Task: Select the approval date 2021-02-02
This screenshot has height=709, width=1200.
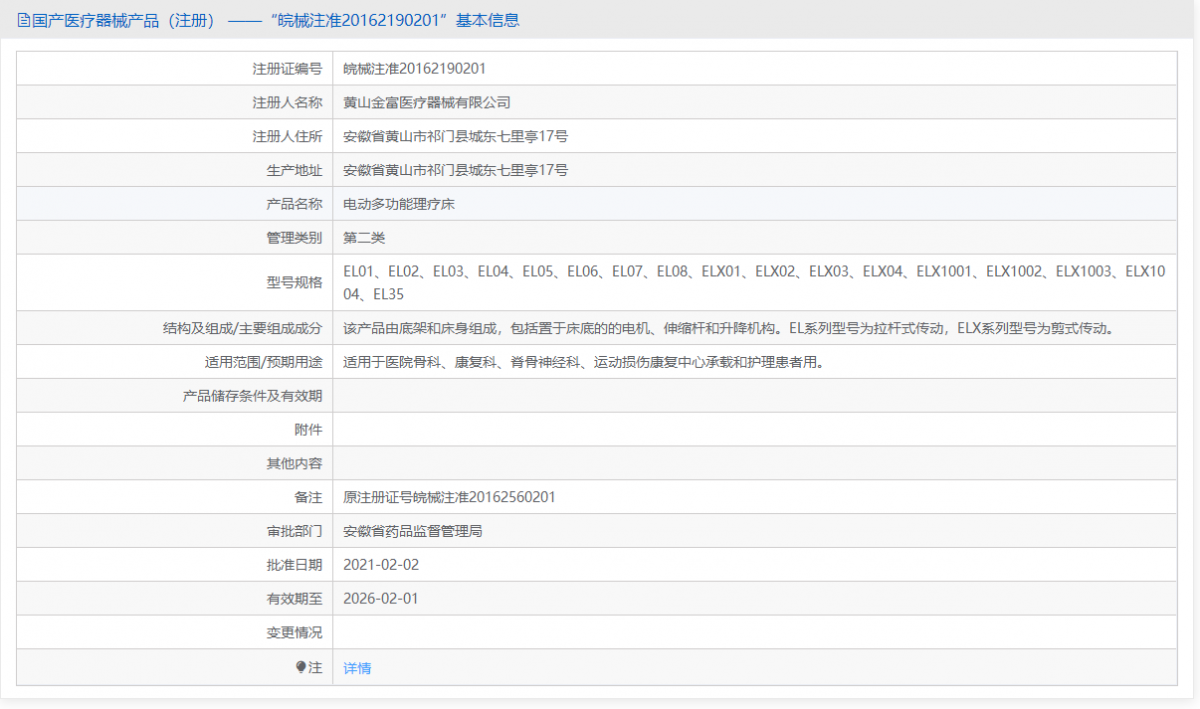Action: pyautogui.click(x=381, y=565)
